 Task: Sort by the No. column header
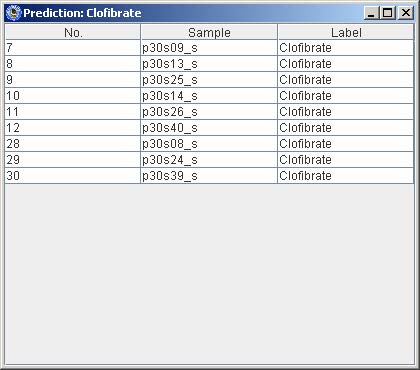tap(73, 32)
